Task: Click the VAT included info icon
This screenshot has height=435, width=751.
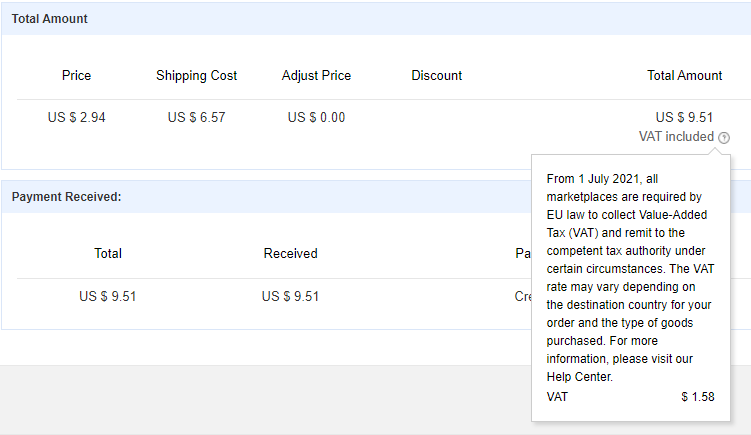Action: click(x=724, y=137)
